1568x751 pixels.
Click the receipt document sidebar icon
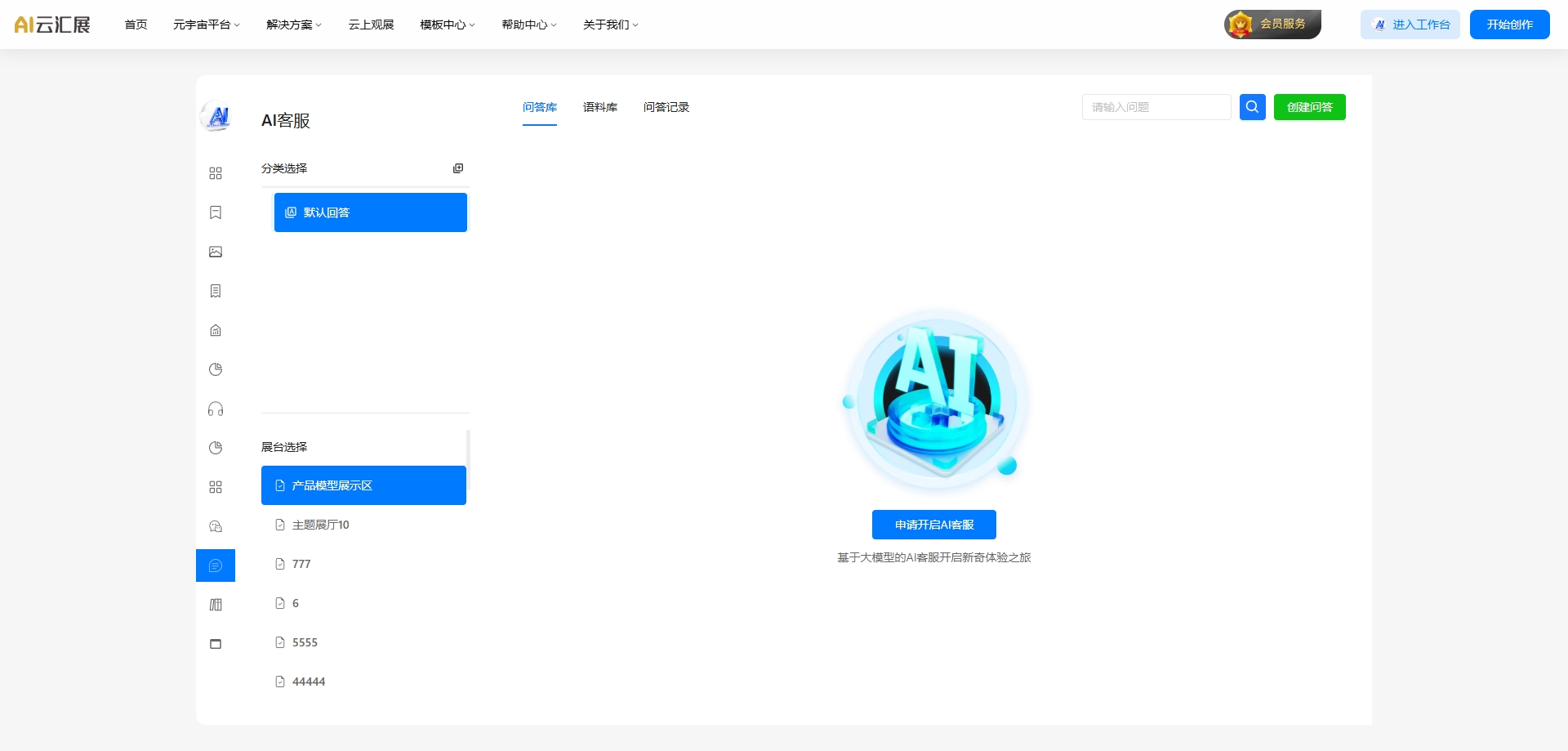216,291
